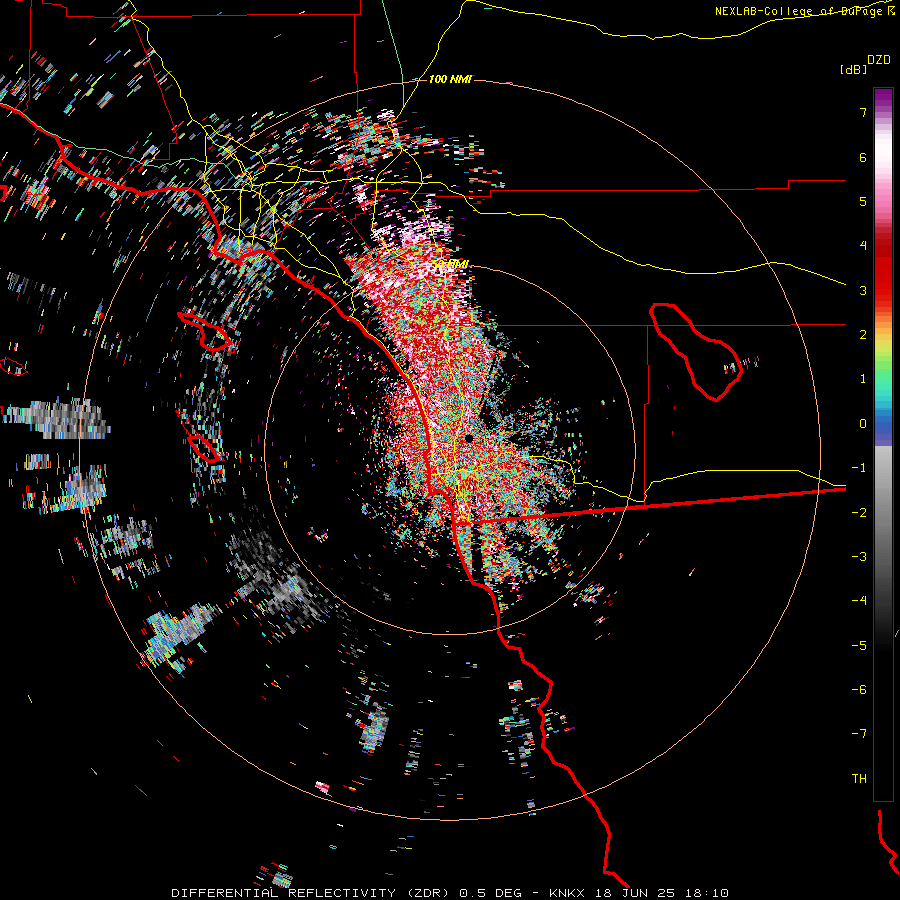Click the -3 value on the dB scale
900x900 pixels.
[859, 557]
